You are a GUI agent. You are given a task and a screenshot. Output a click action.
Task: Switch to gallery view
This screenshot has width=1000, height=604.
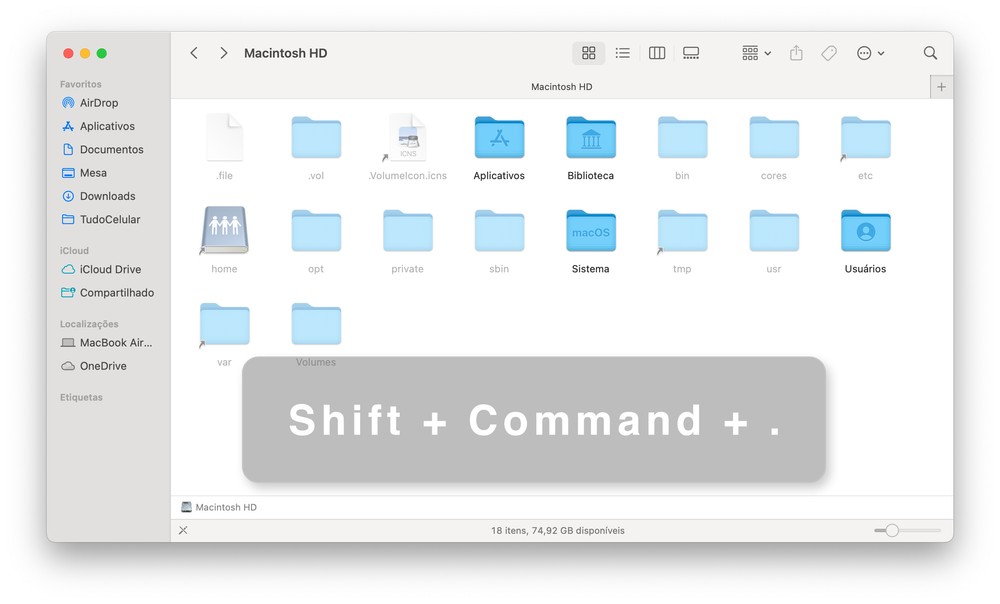(691, 53)
